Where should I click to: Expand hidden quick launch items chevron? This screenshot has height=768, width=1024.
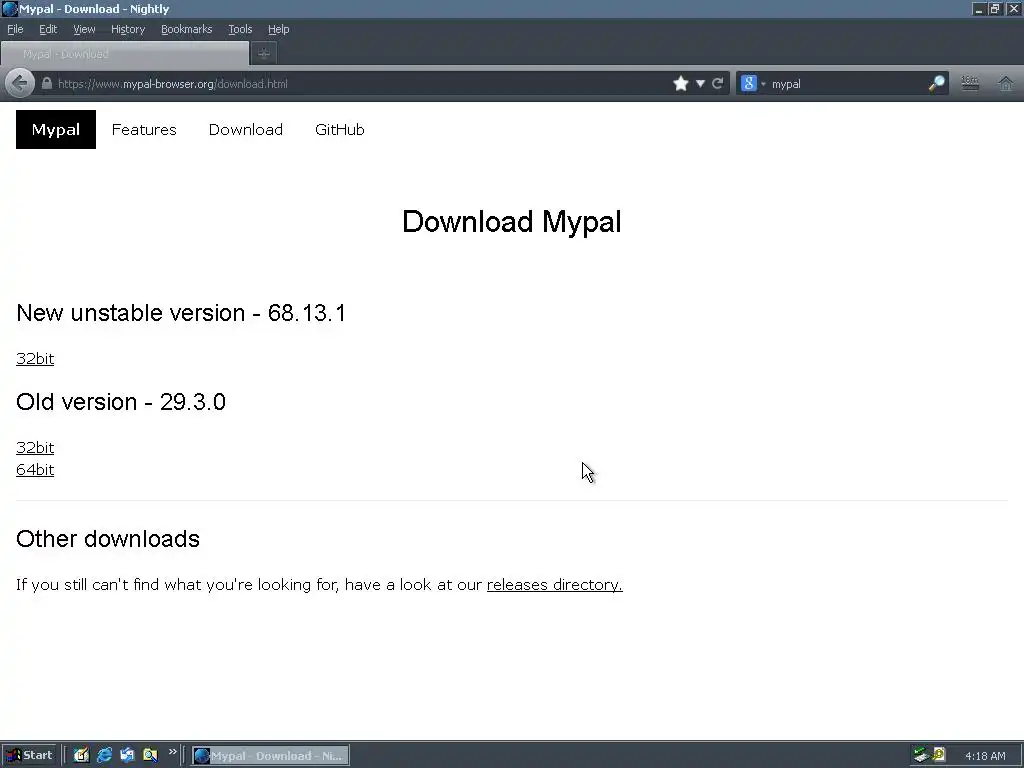click(172, 752)
